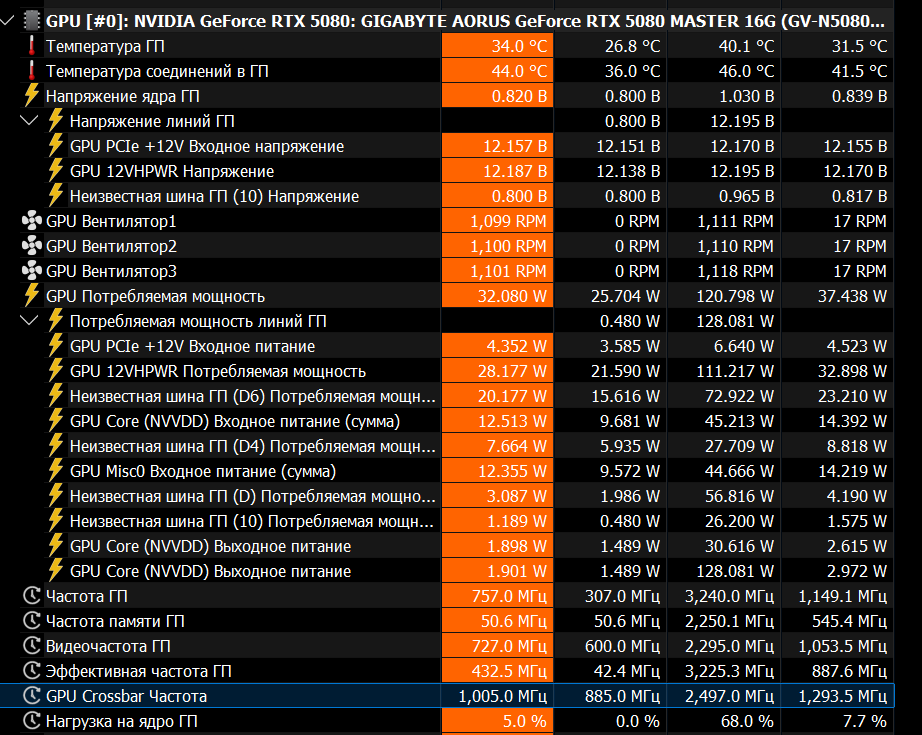This screenshot has height=735, width=922.
Task: Select the Нагрузка на ядро ГП row label
Action: click(122, 721)
